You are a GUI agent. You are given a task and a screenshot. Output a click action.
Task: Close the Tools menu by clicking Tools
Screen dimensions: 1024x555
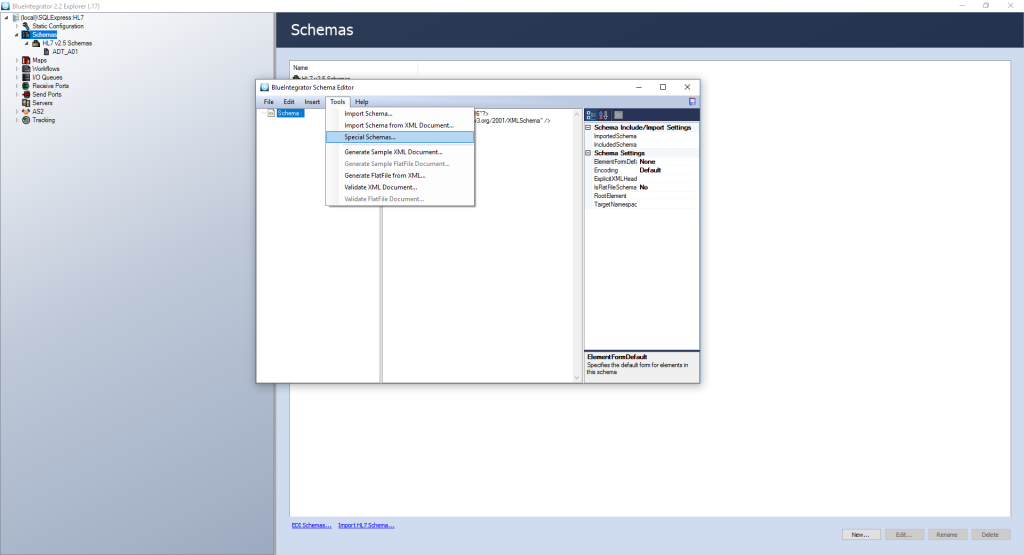(x=338, y=102)
